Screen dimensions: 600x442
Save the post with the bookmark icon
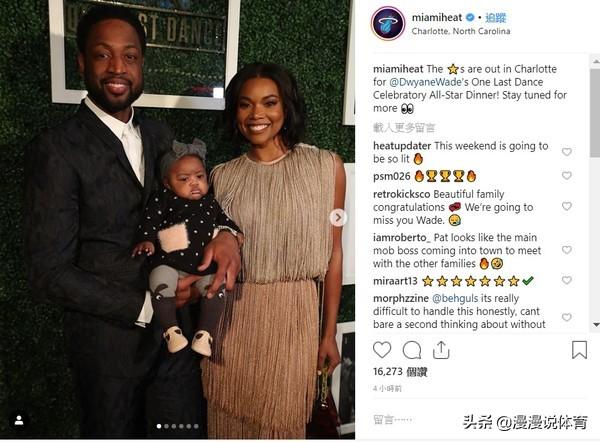coord(579,350)
